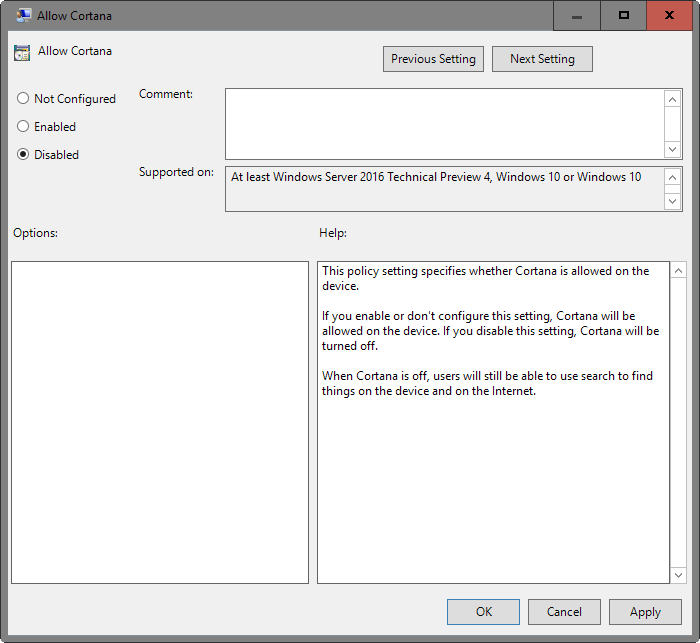Click the Comment box scroll up arrow
This screenshot has height=643, width=700.
coord(672,99)
